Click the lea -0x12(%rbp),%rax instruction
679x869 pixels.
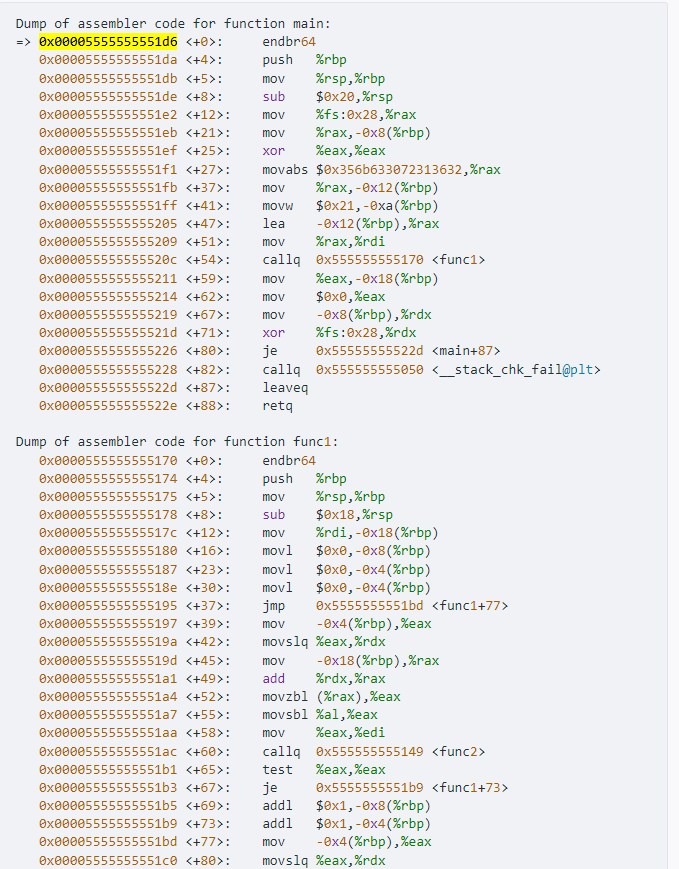pyautogui.click(x=350, y=224)
